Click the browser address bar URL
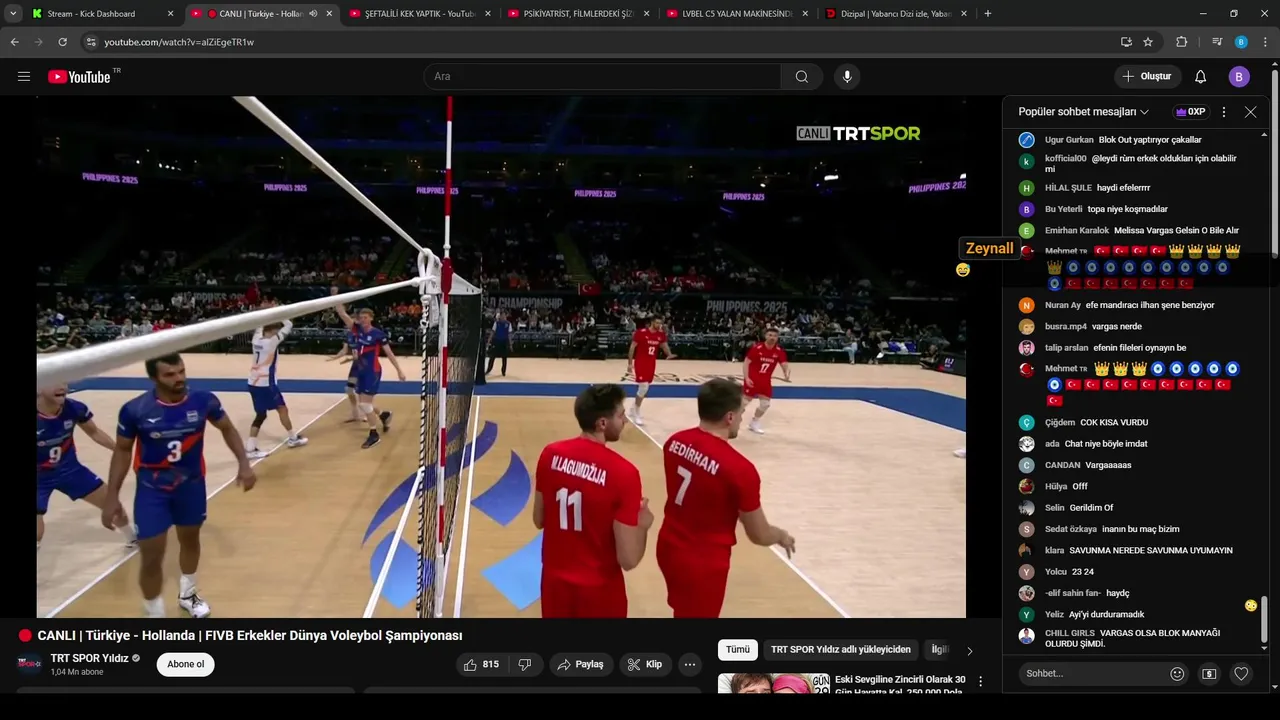1280x720 pixels. pyautogui.click(x=179, y=42)
